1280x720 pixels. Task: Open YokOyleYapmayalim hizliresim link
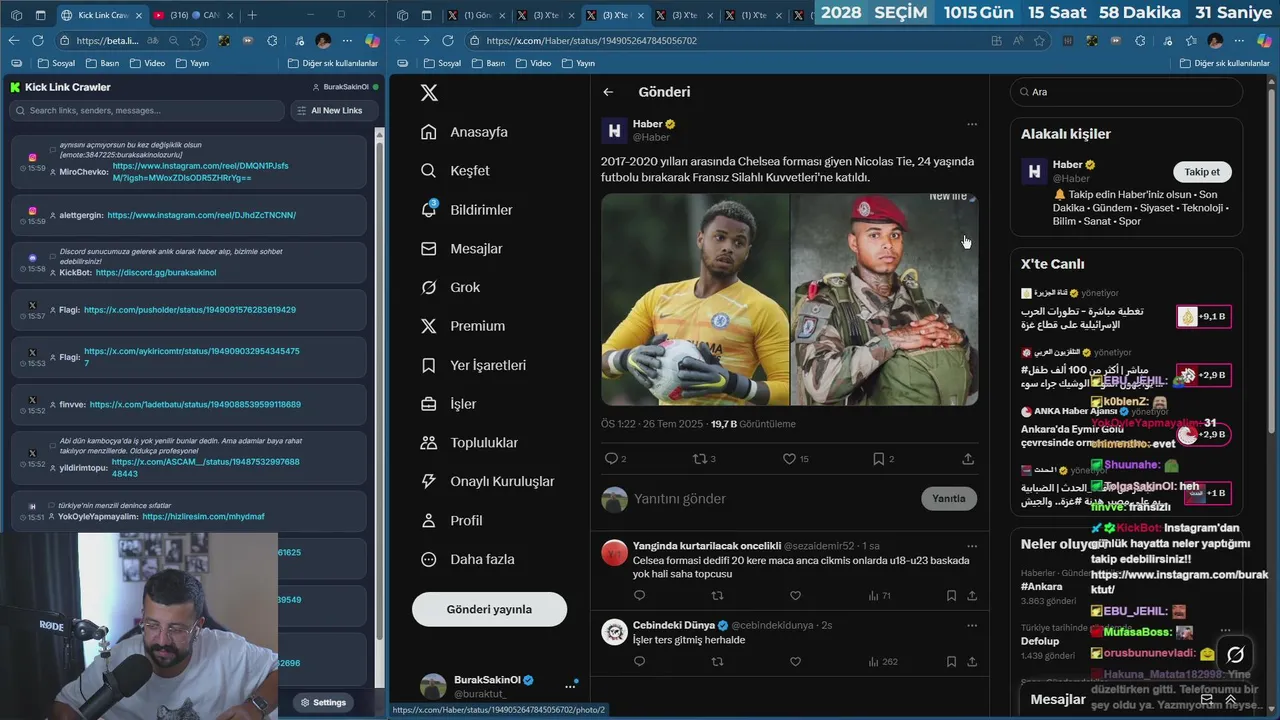coord(203,517)
